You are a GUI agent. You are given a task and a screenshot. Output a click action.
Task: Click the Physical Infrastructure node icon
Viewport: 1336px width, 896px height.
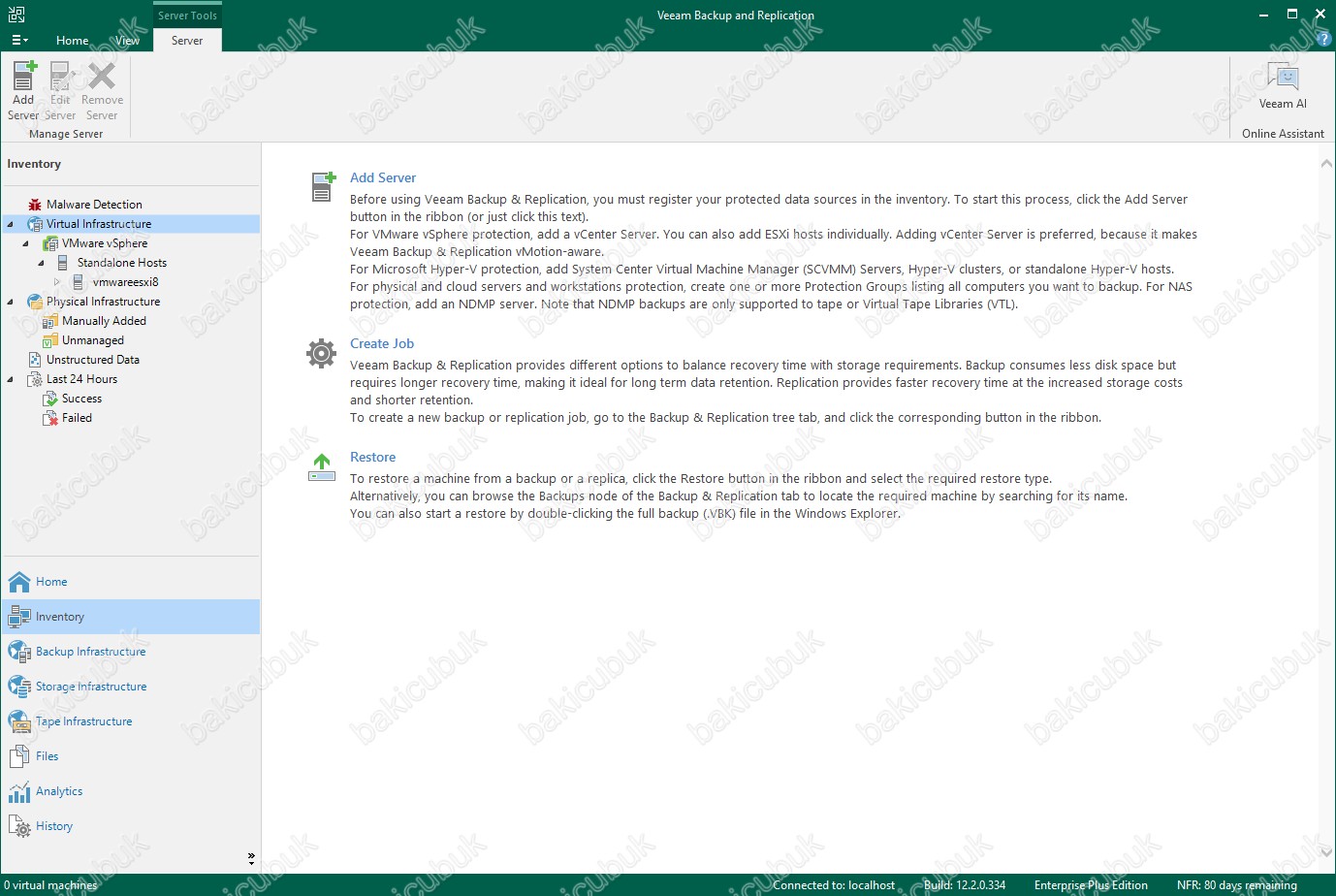click(x=35, y=302)
